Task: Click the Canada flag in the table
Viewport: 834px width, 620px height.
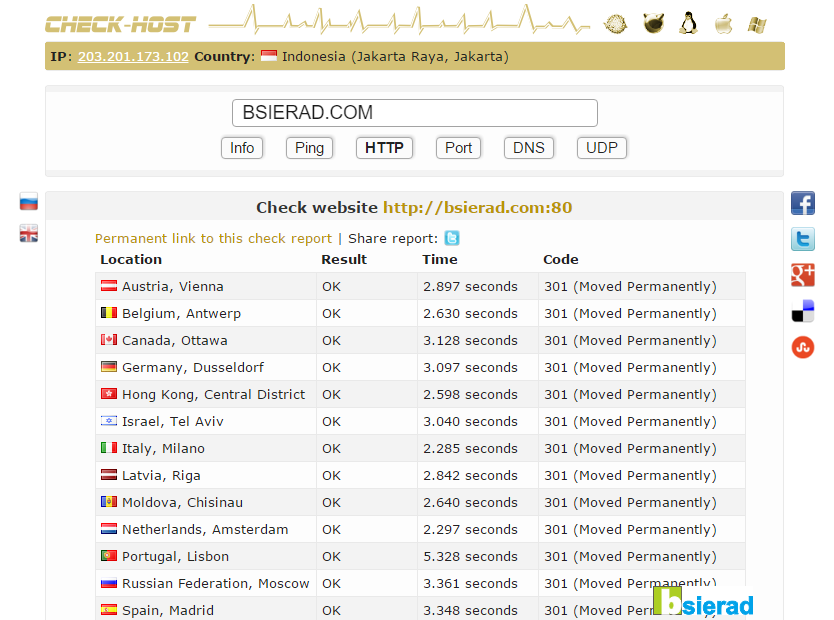Action: point(109,340)
